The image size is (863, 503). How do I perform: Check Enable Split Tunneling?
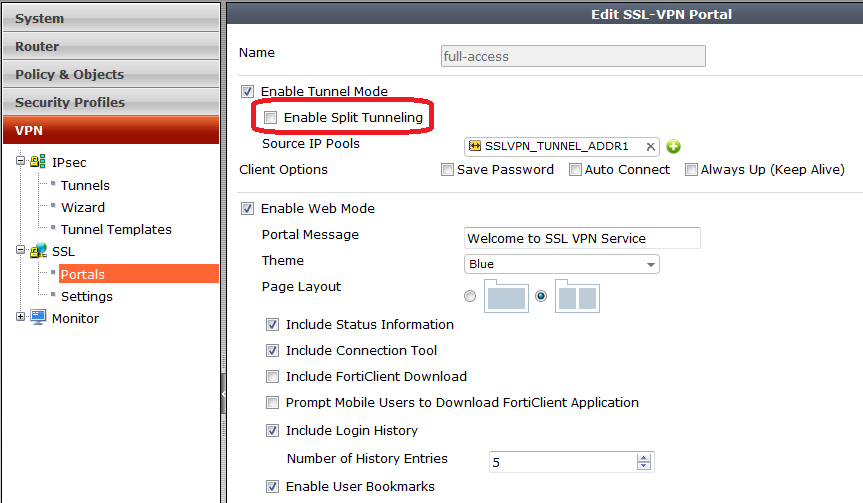270,117
